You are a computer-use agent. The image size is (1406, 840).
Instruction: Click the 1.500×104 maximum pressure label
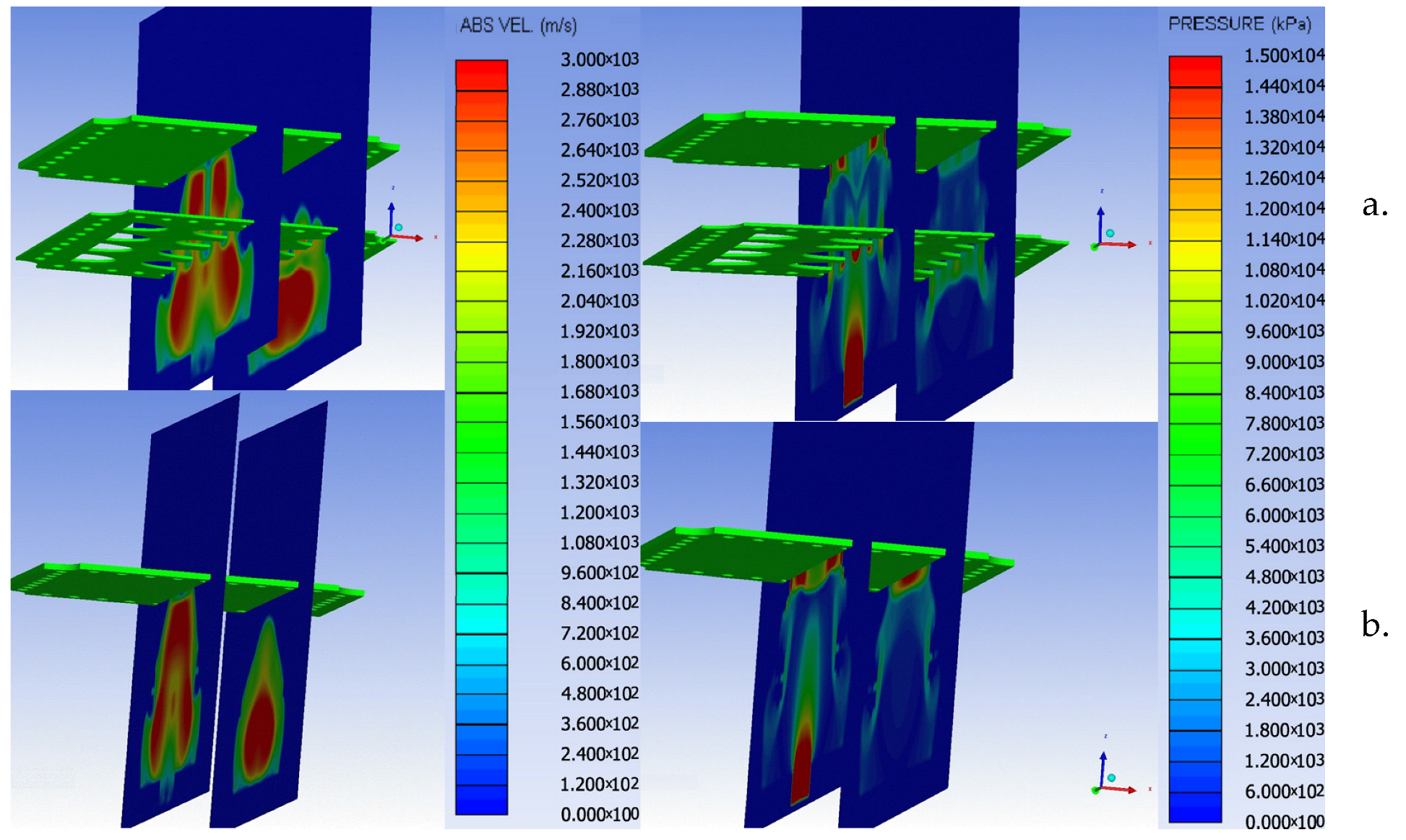pos(1284,56)
